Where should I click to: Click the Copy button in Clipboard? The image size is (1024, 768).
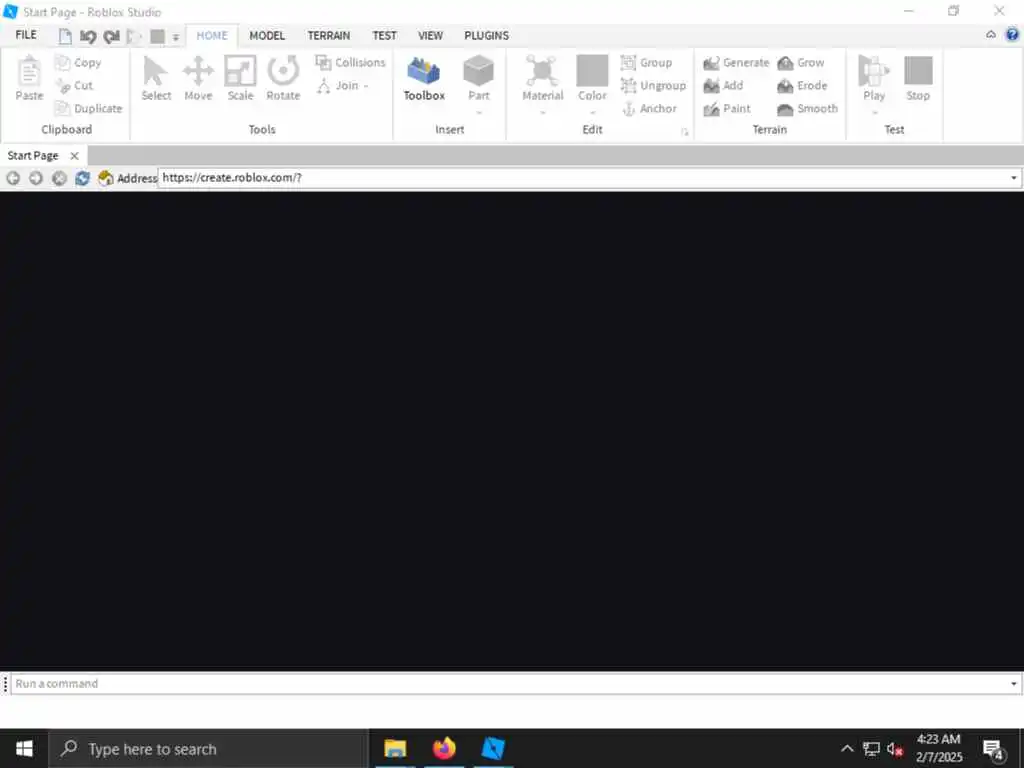click(x=78, y=63)
